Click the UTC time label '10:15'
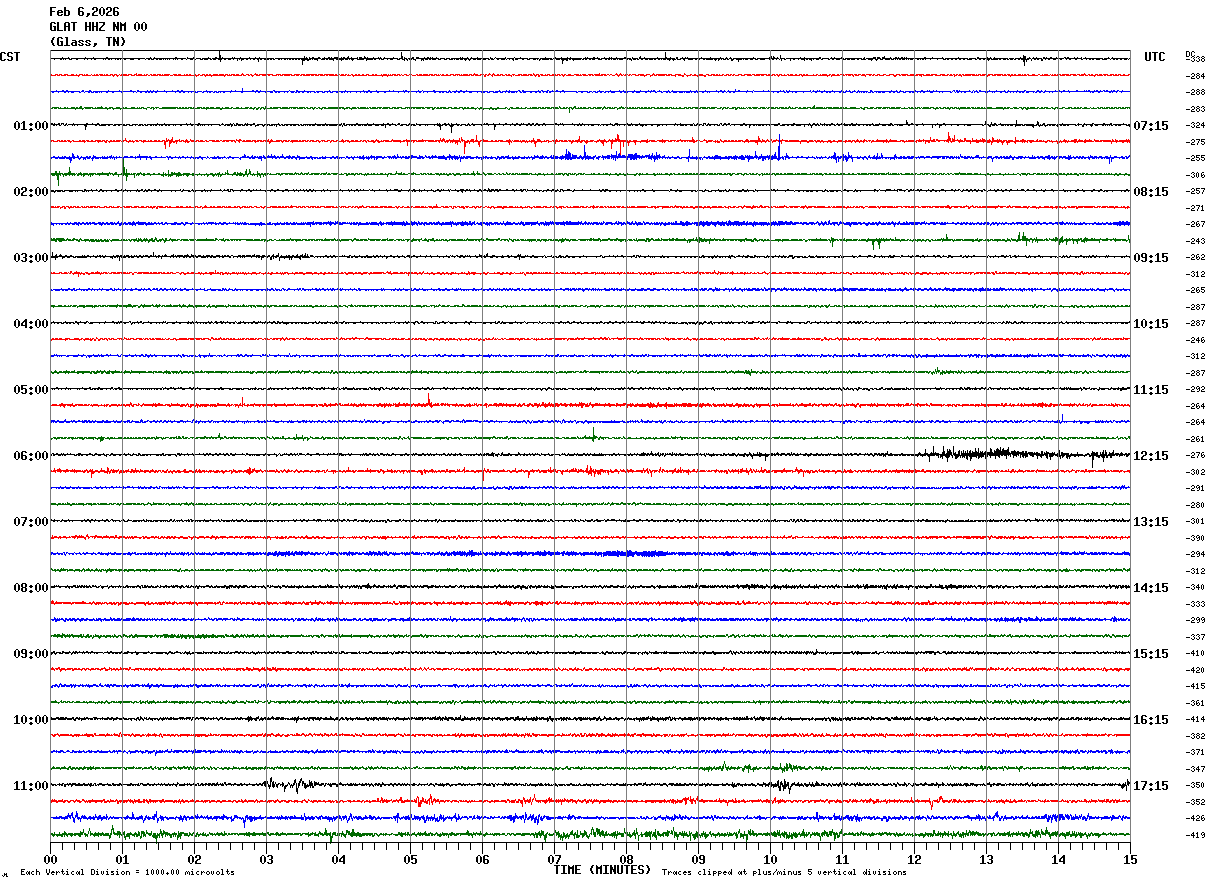 1151,324
